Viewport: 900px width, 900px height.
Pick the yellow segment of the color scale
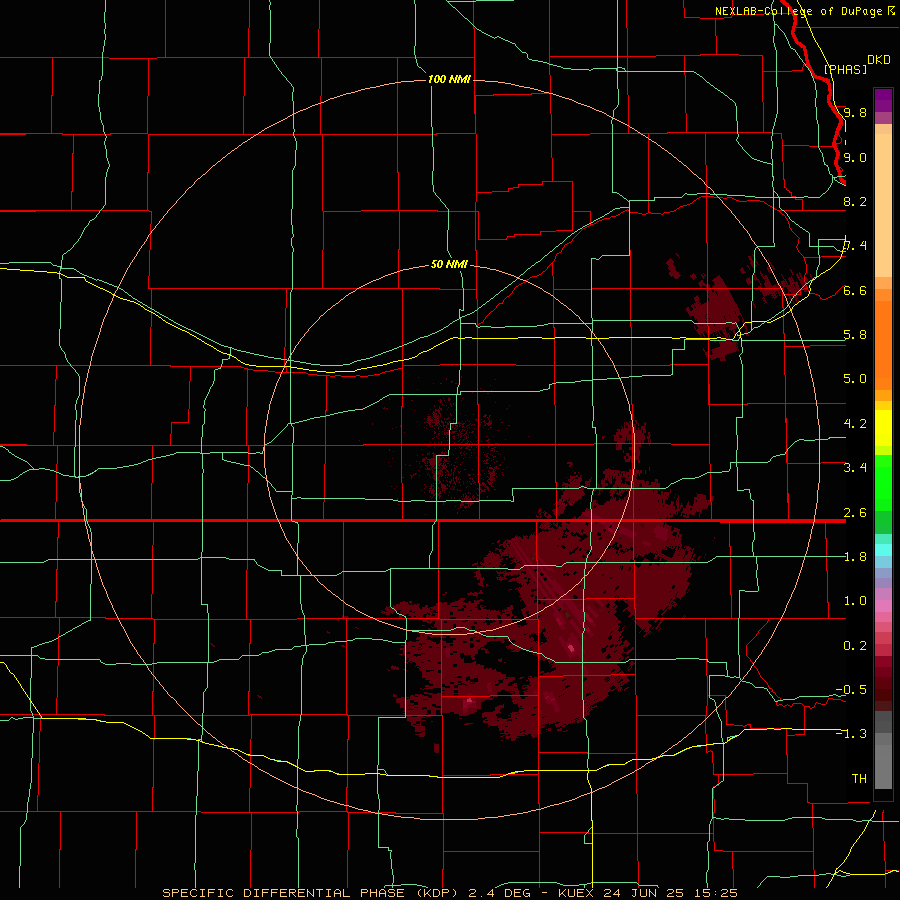(x=883, y=428)
